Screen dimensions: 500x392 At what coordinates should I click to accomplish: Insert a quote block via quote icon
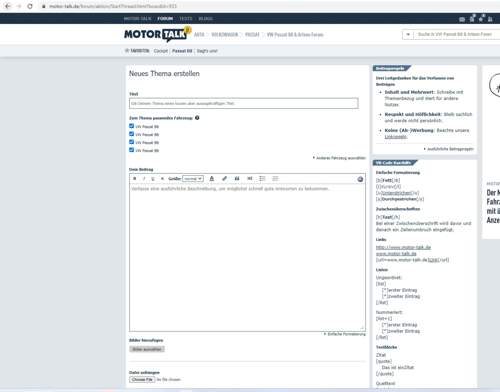tap(237, 179)
